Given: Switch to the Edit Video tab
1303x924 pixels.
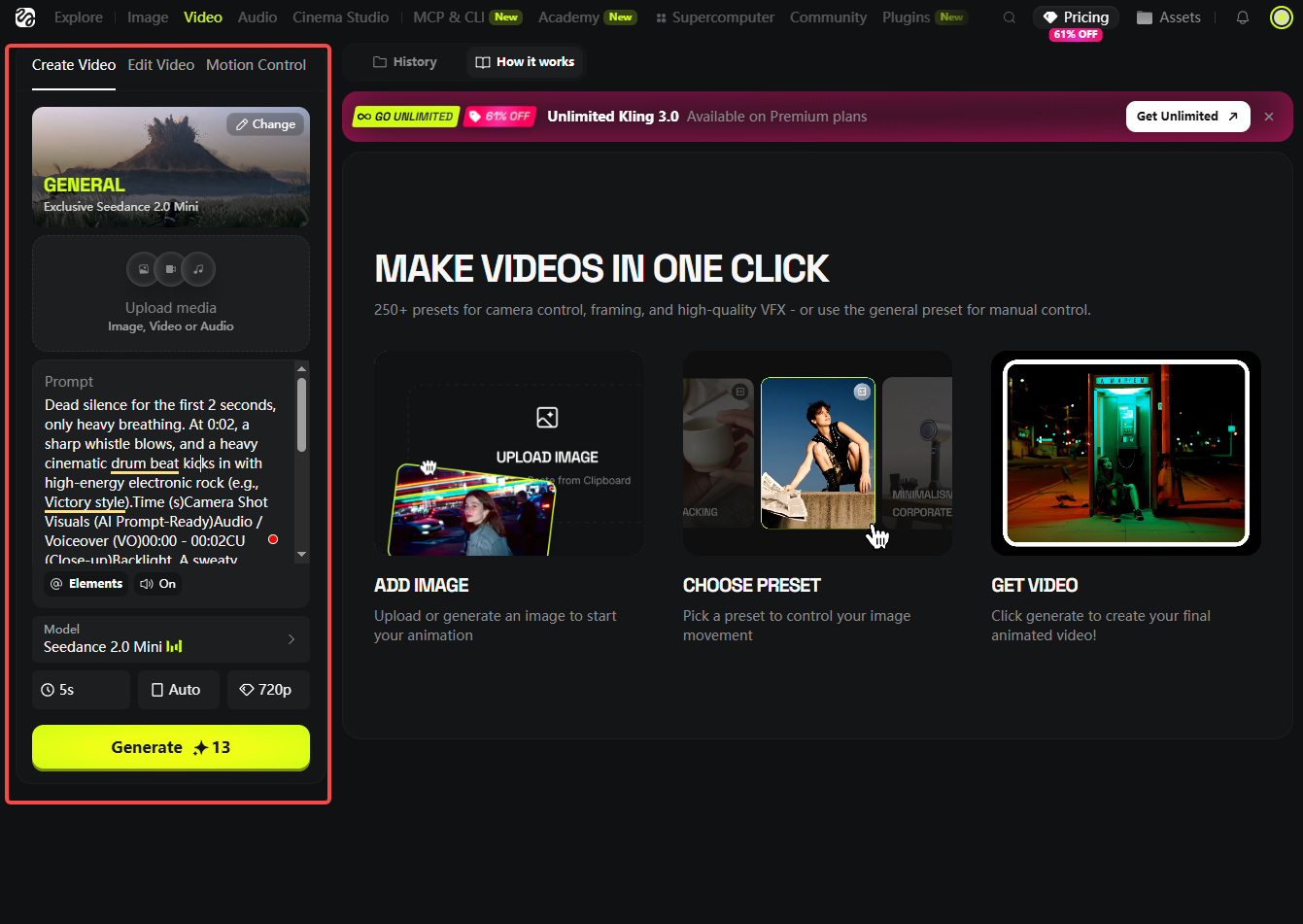Looking at the screenshot, I should 161,65.
